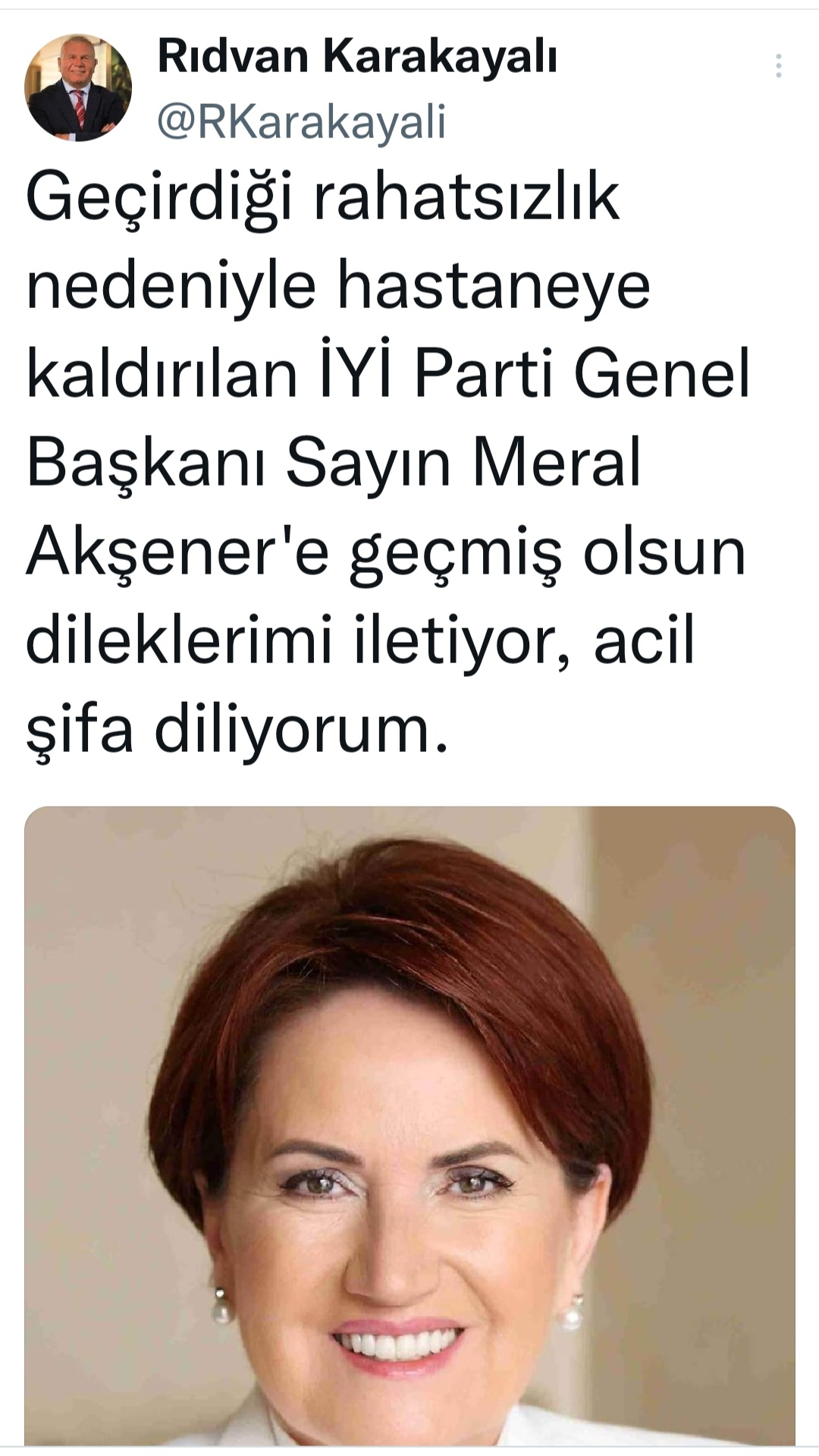
Task: Tap "dileklerimi iletiyor, acil" text line
Action: coord(360,641)
